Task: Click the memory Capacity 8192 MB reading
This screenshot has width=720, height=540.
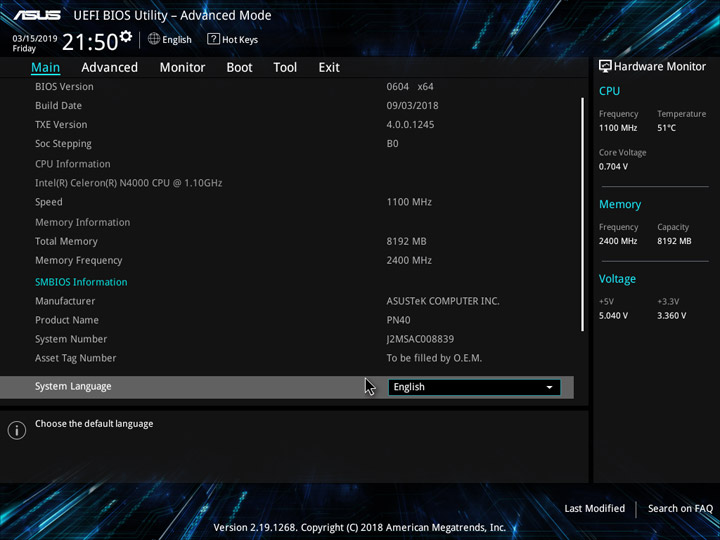Action: coord(674,241)
